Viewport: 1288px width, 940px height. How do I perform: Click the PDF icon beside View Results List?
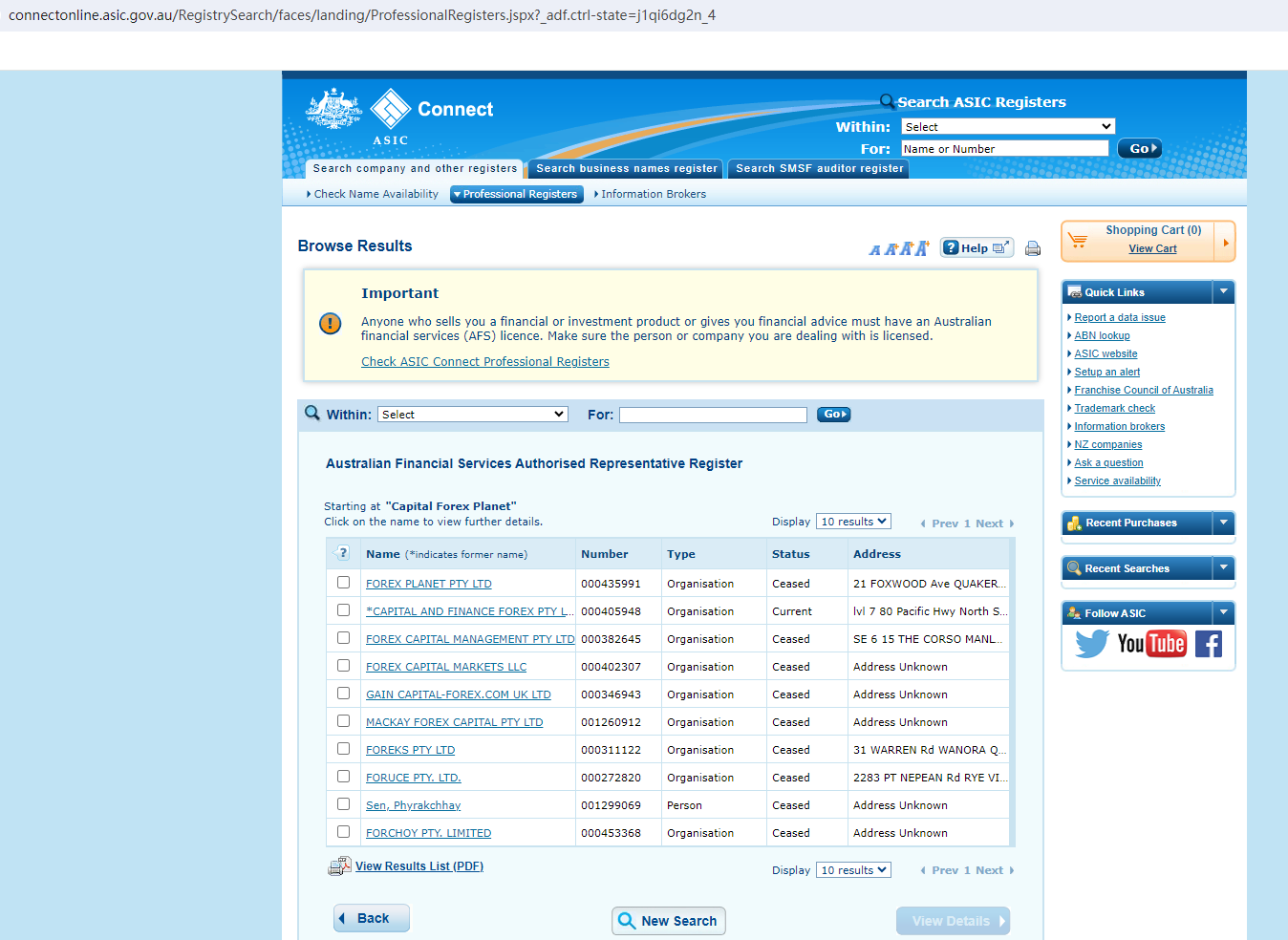pyautogui.click(x=339, y=866)
